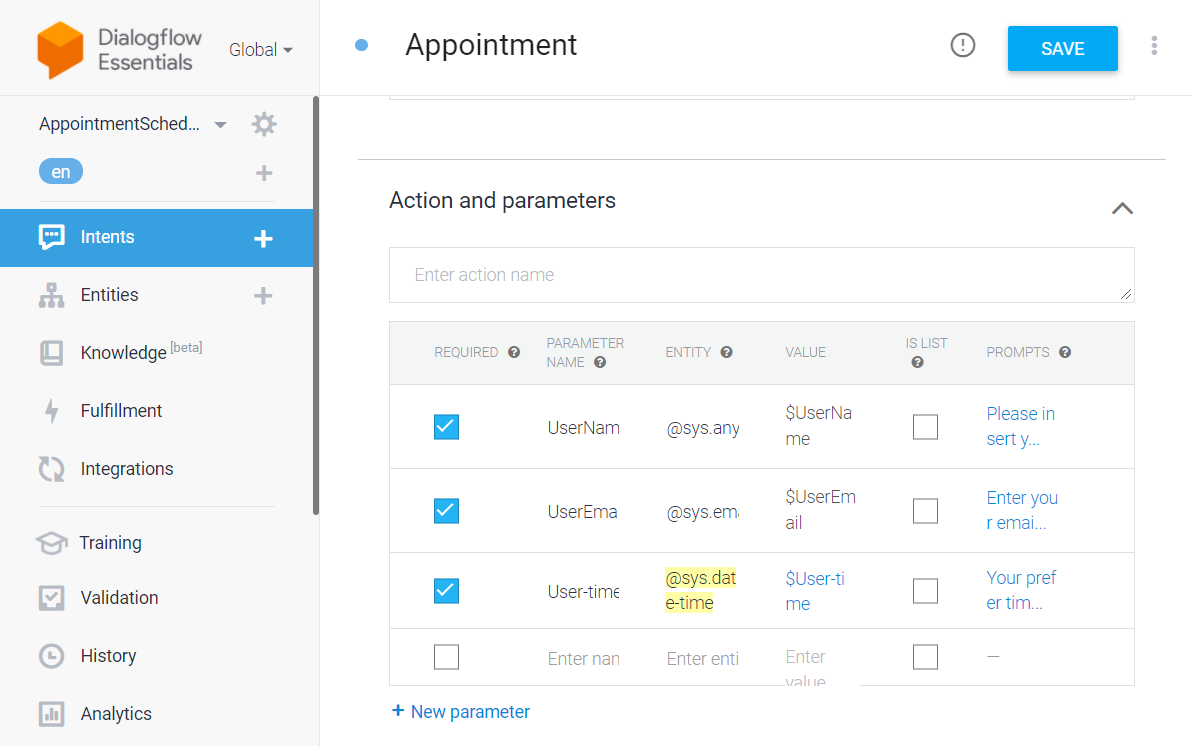Open the Global region dropdown

[261, 50]
